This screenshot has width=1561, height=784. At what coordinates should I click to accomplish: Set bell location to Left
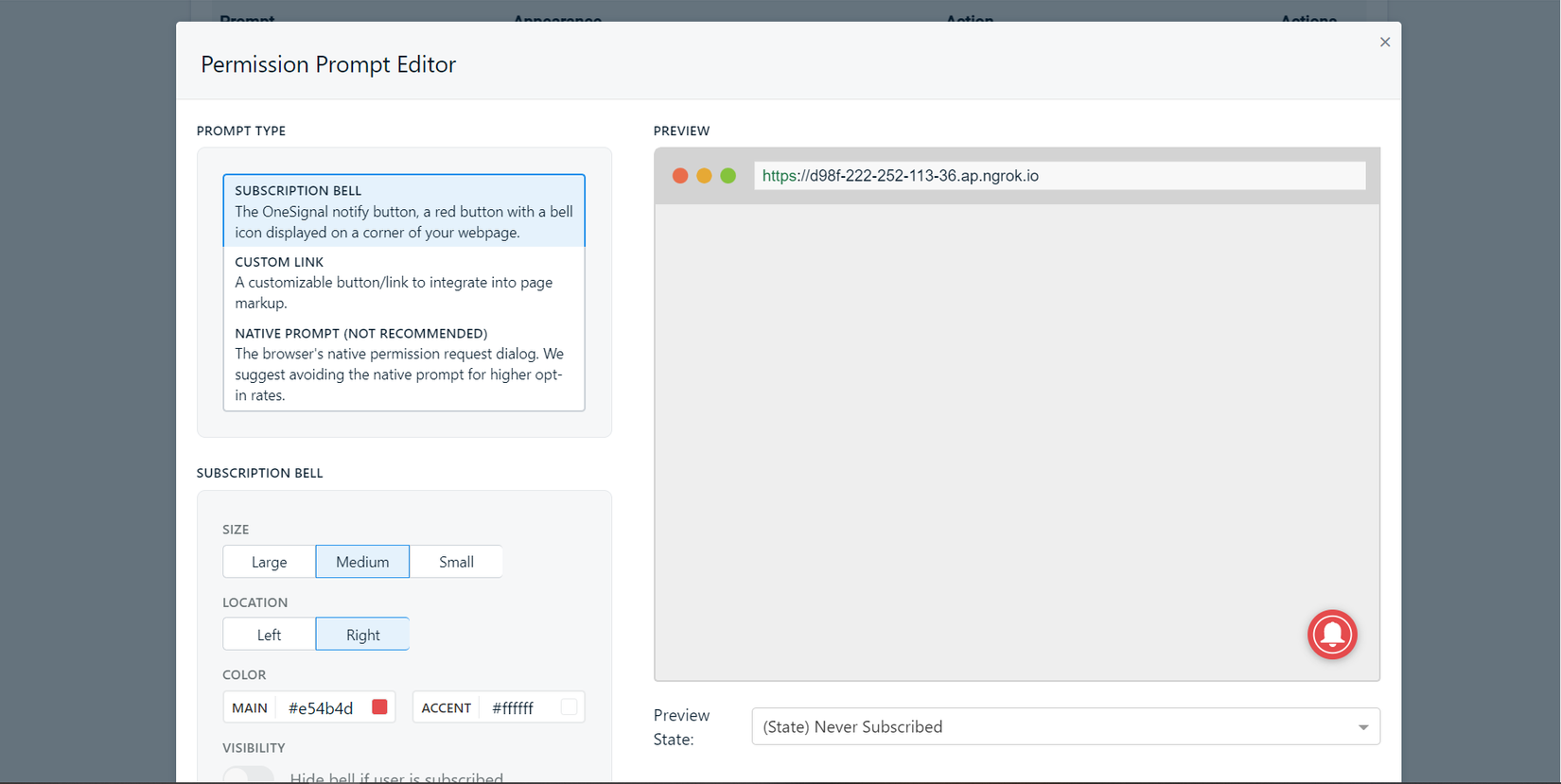point(269,635)
